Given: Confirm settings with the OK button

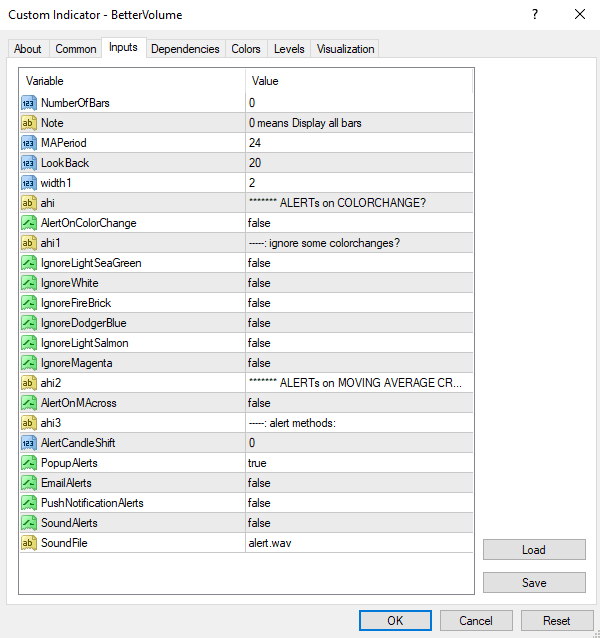Looking at the screenshot, I should pyautogui.click(x=395, y=621).
